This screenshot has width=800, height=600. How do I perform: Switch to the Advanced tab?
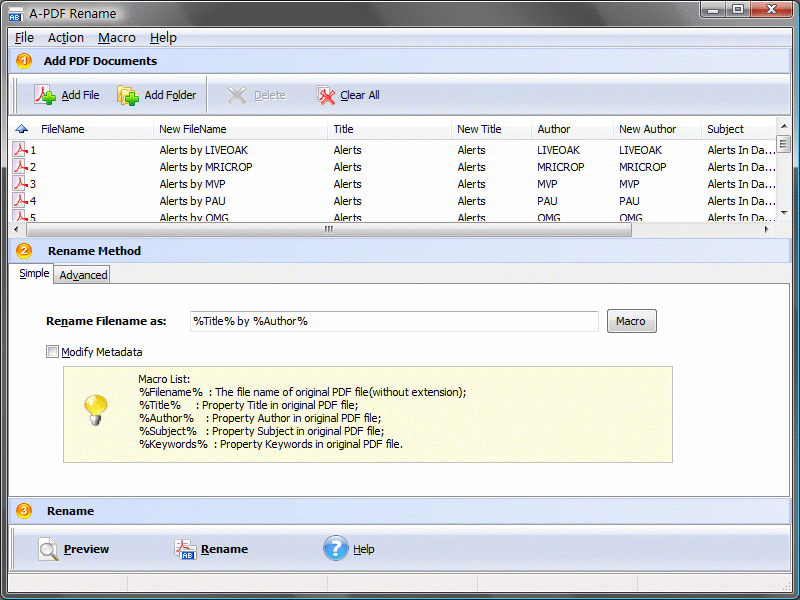[81, 274]
